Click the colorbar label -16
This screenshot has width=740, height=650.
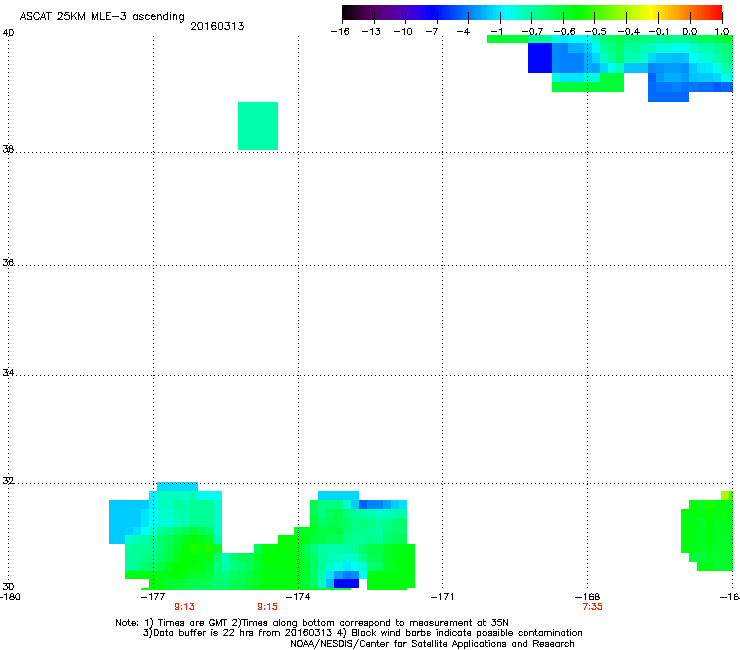[x=340, y=32]
